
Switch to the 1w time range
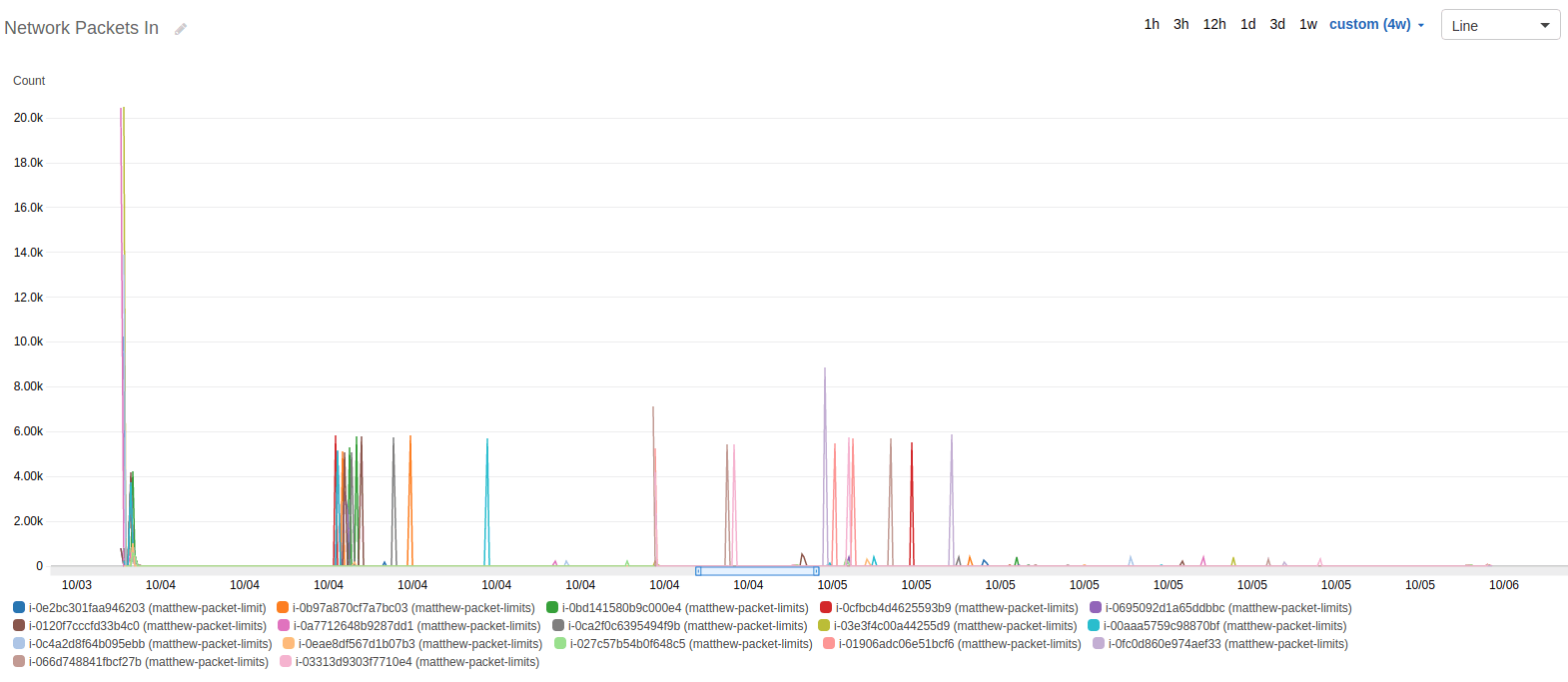(x=1307, y=24)
